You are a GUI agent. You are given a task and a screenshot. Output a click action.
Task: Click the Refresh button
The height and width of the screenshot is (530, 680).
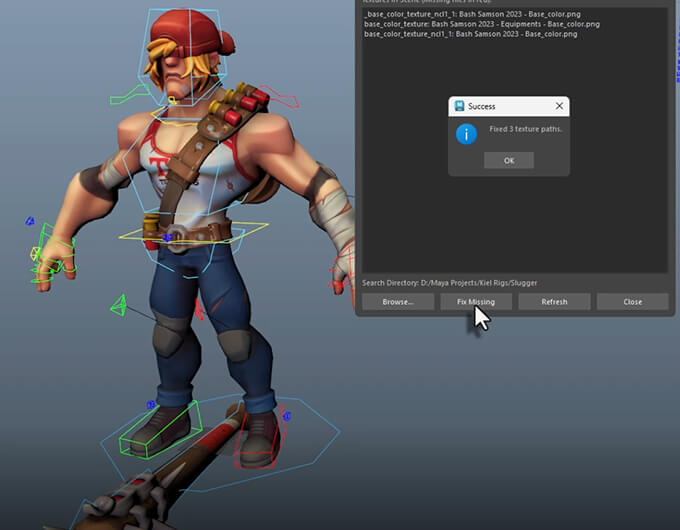pyautogui.click(x=554, y=301)
